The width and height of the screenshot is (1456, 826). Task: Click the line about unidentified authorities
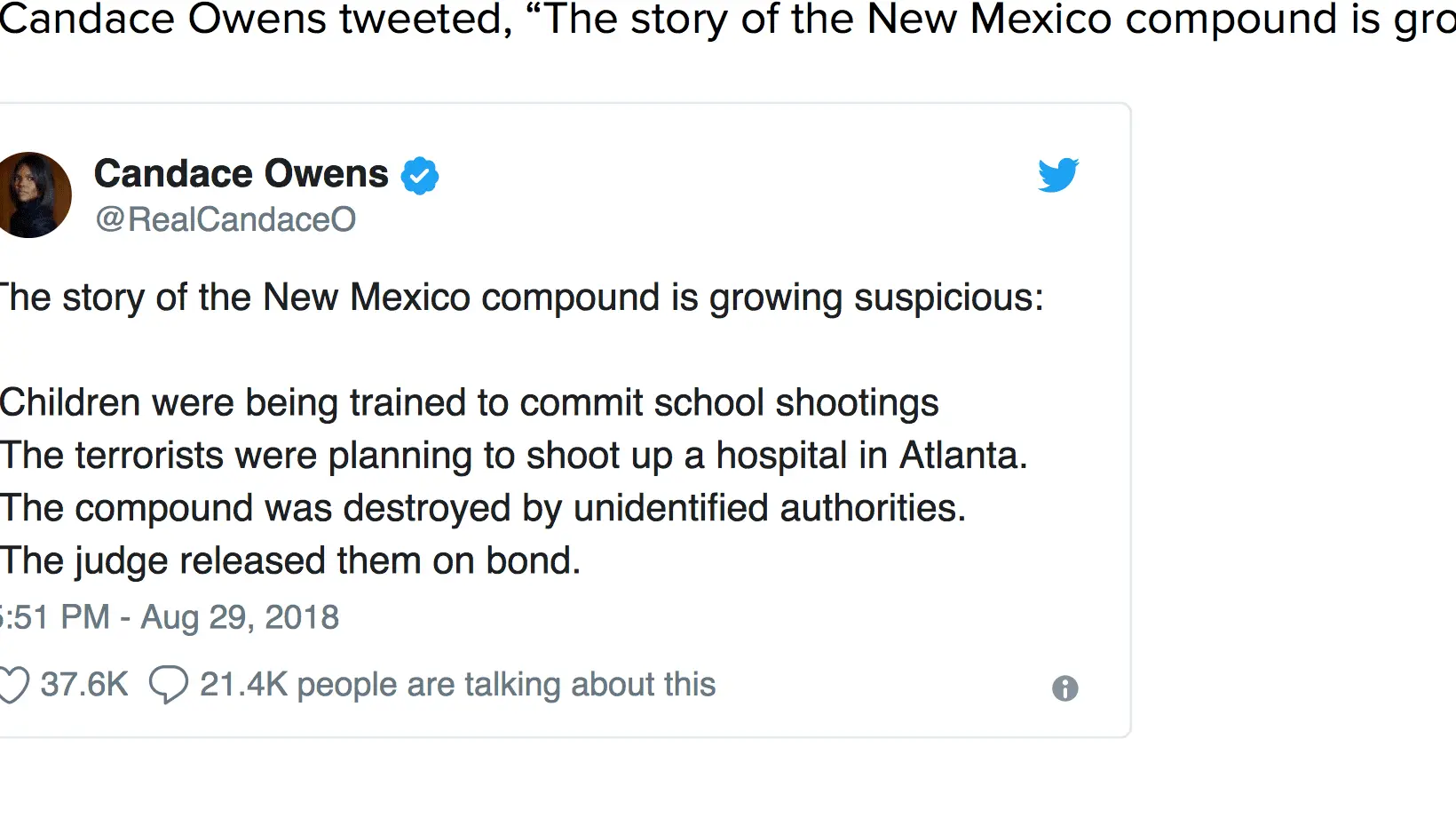point(483,509)
